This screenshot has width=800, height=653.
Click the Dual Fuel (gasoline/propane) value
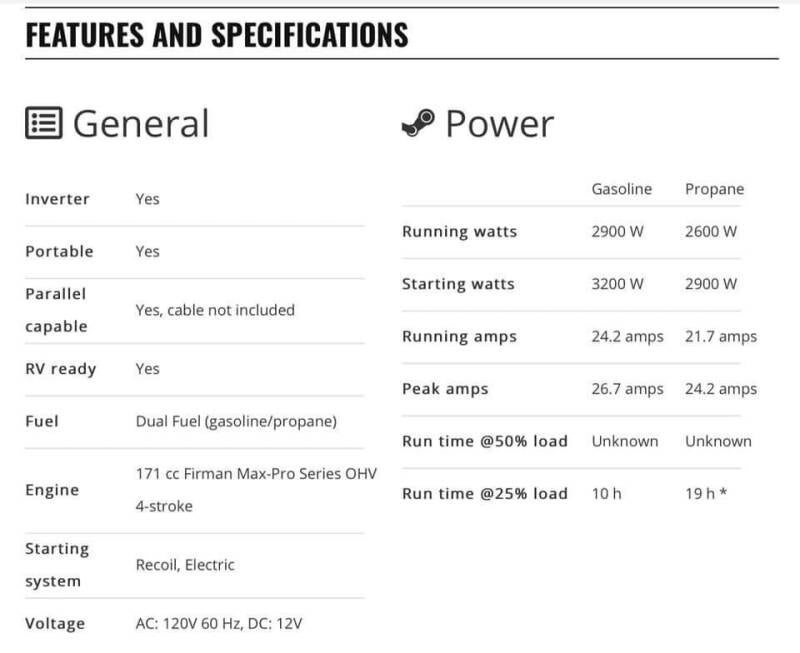click(x=236, y=421)
